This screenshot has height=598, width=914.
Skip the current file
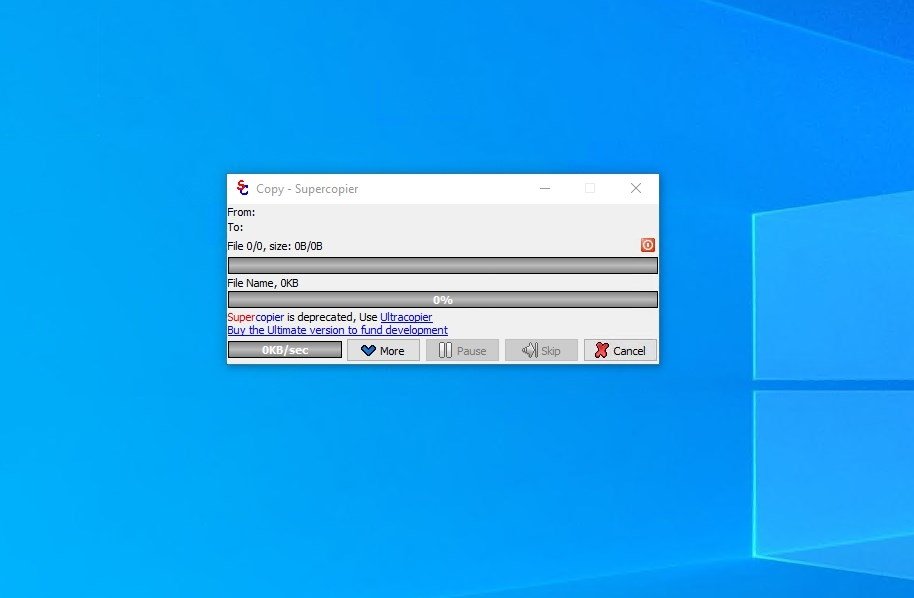click(x=542, y=350)
